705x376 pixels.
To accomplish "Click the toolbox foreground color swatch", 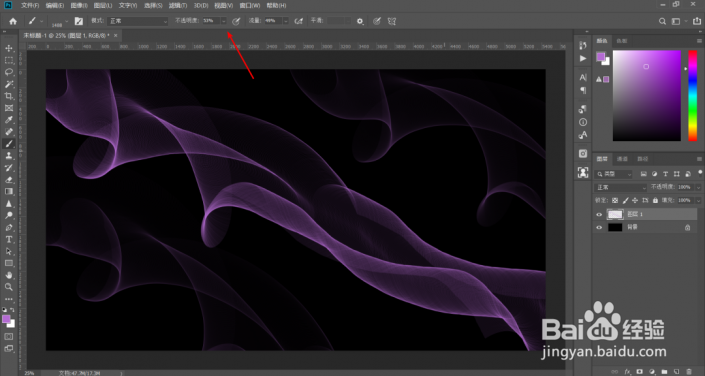I will [6, 319].
